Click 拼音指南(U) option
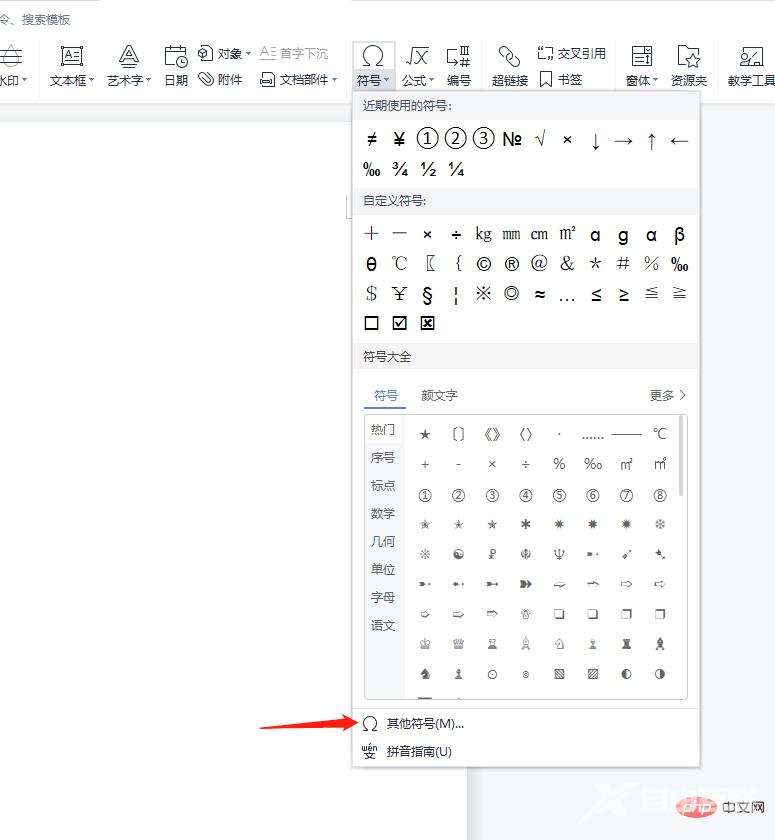The image size is (775, 840). tap(419, 752)
